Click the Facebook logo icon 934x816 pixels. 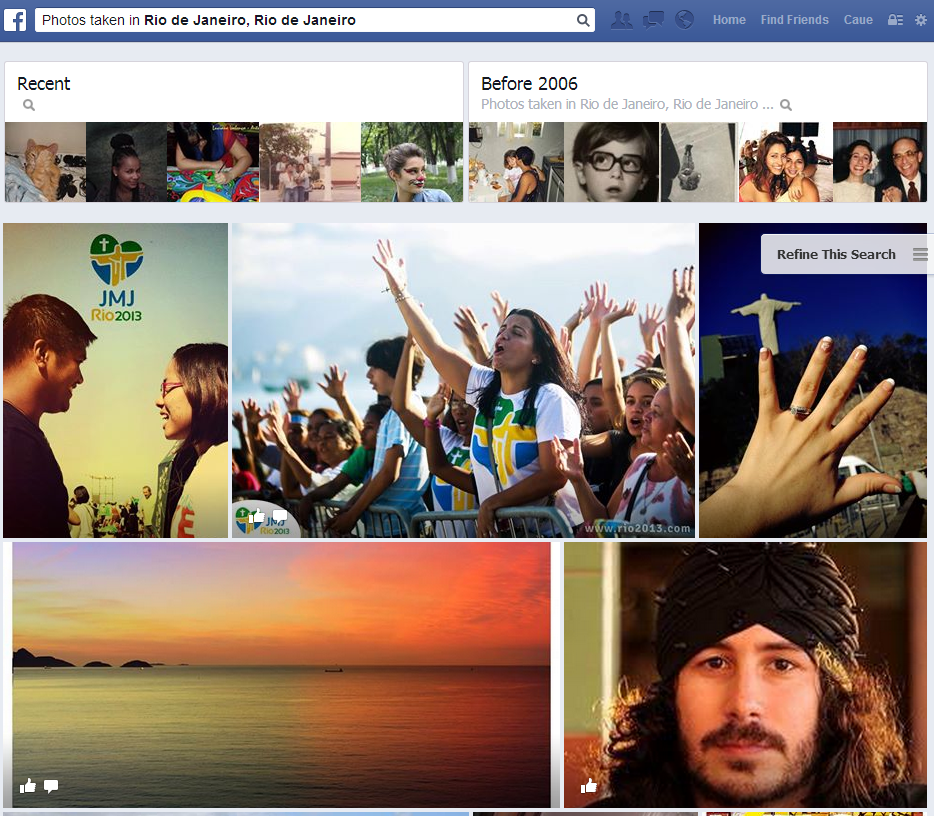click(x=15, y=20)
